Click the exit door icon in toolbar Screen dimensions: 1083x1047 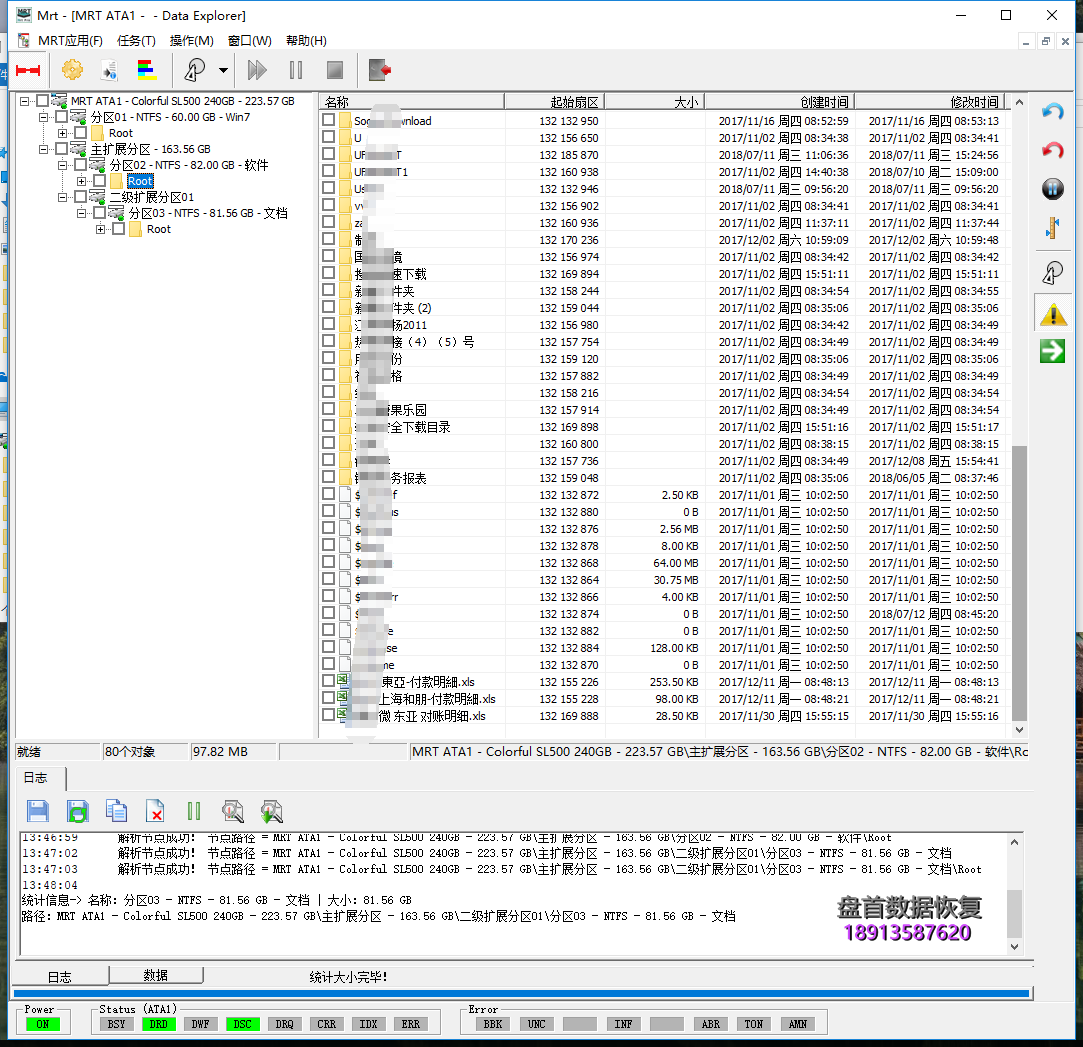coord(380,70)
